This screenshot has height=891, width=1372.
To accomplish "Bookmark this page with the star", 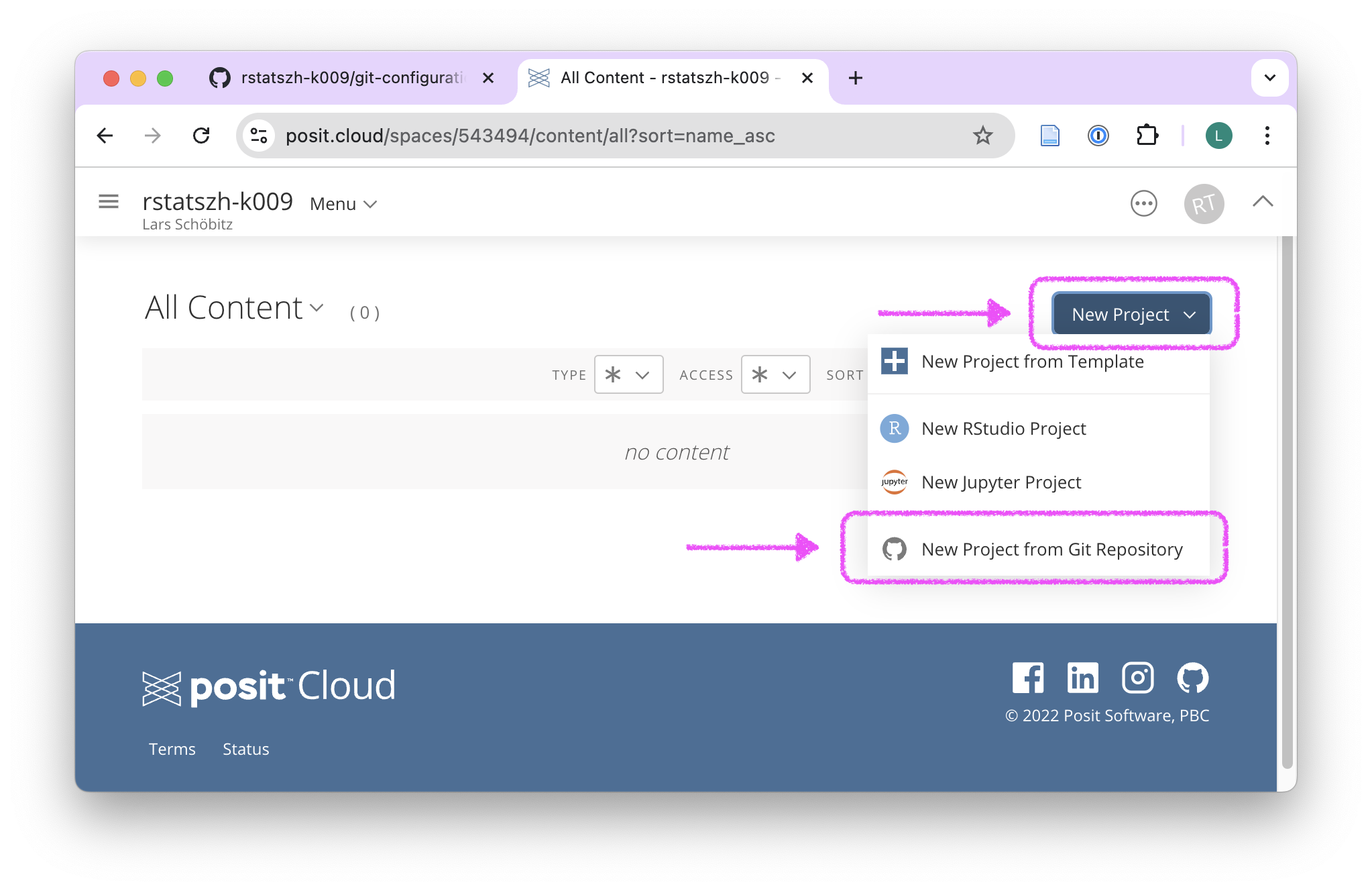I will pyautogui.click(x=982, y=136).
